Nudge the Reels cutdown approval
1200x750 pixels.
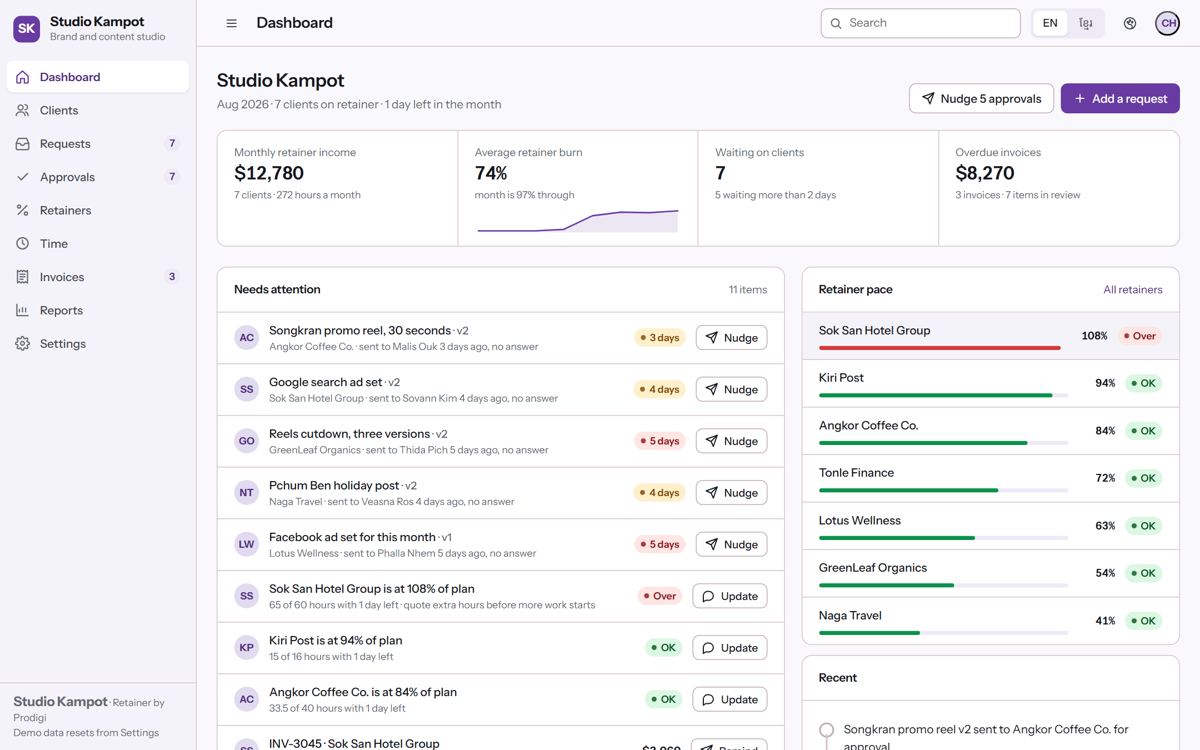pyautogui.click(x=731, y=441)
